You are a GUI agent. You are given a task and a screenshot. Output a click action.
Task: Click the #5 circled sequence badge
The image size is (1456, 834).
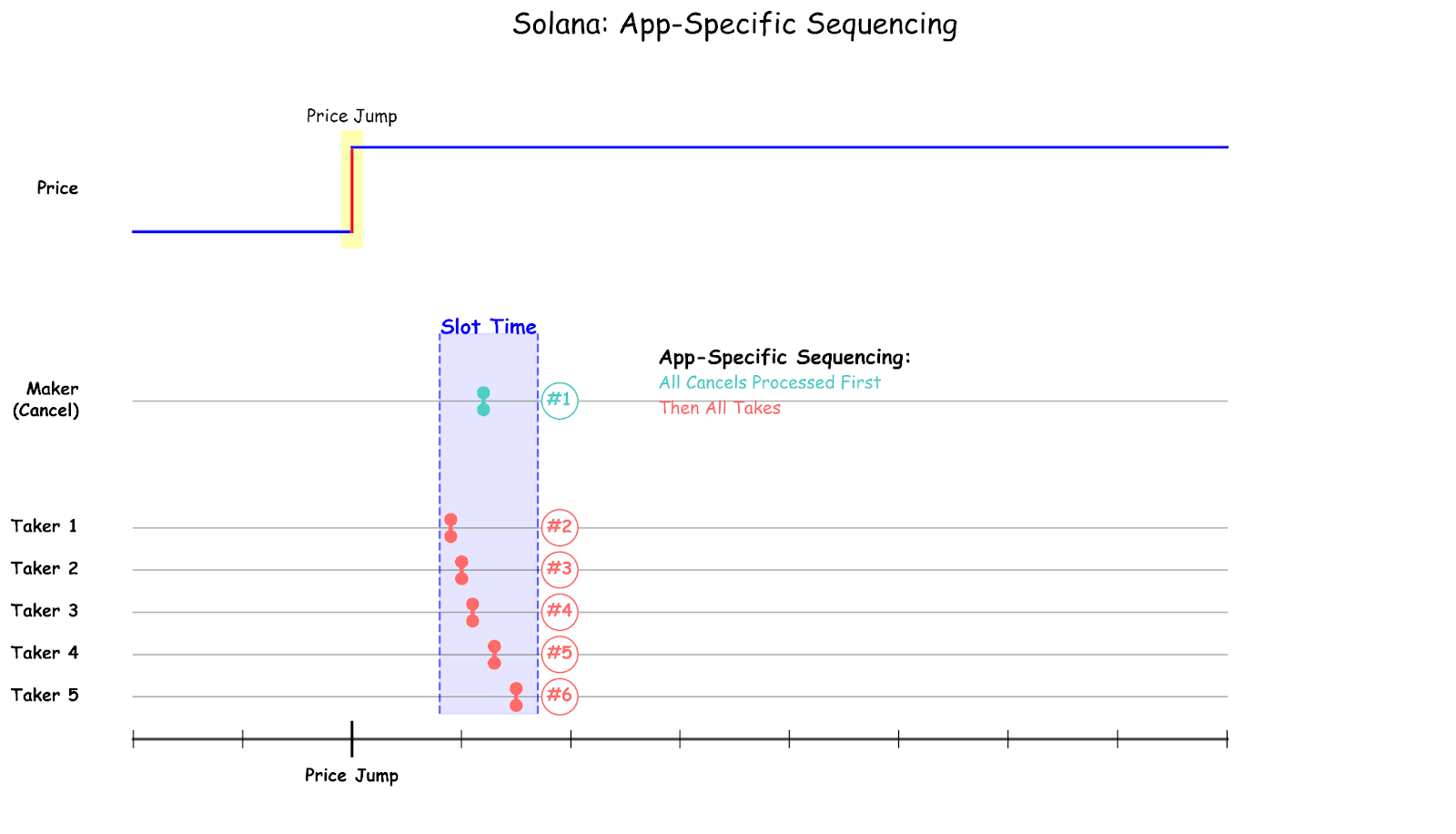pyautogui.click(x=560, y=654)
